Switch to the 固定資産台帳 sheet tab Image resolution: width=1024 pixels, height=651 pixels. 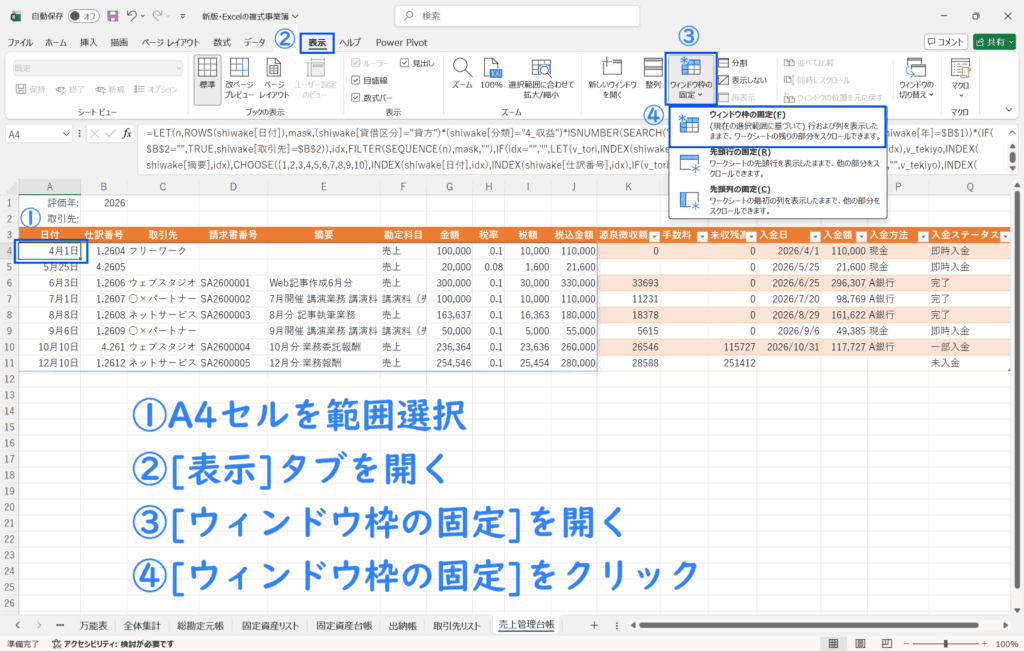click(343, 625)
